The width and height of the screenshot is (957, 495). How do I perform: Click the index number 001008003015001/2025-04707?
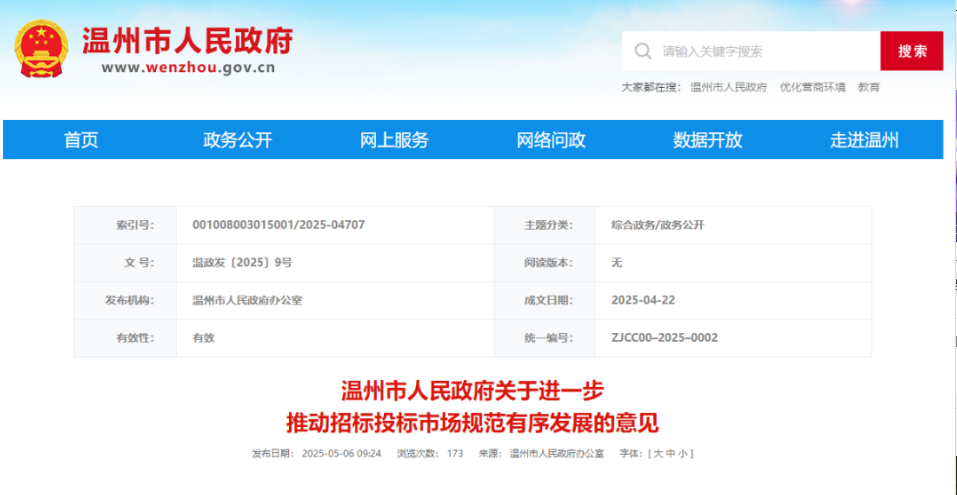click(278, 225)
